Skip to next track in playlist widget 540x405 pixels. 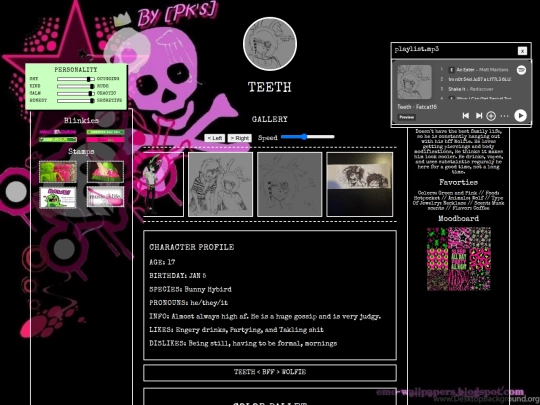coord(479,116)
